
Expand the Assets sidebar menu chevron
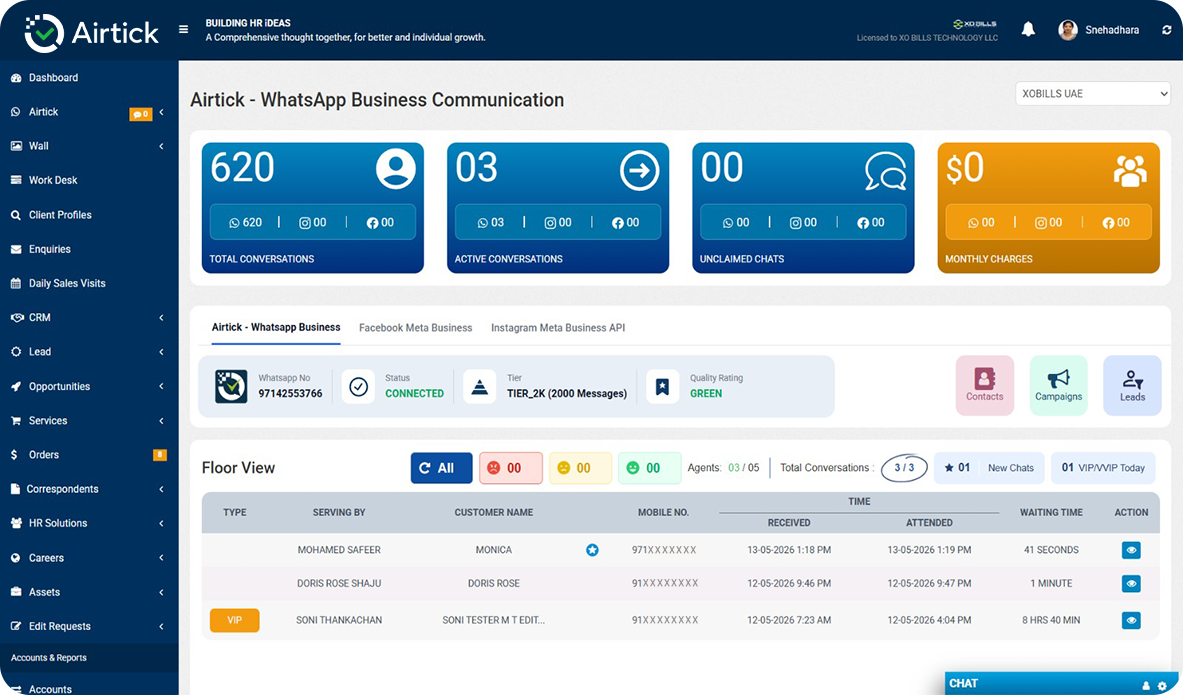(161, 592)
